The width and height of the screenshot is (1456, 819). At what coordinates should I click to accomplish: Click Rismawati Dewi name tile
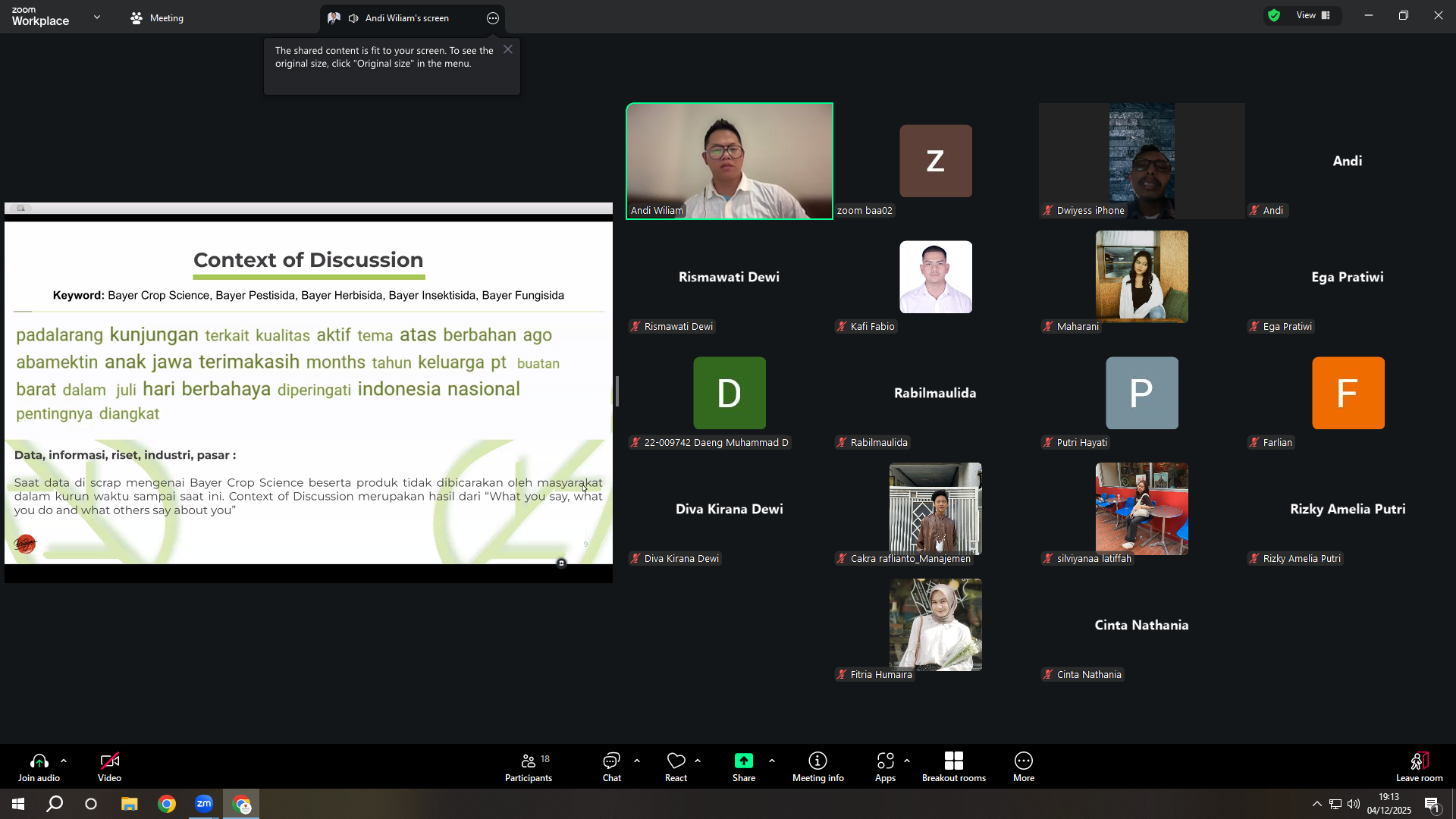click(x=730, y=277)
